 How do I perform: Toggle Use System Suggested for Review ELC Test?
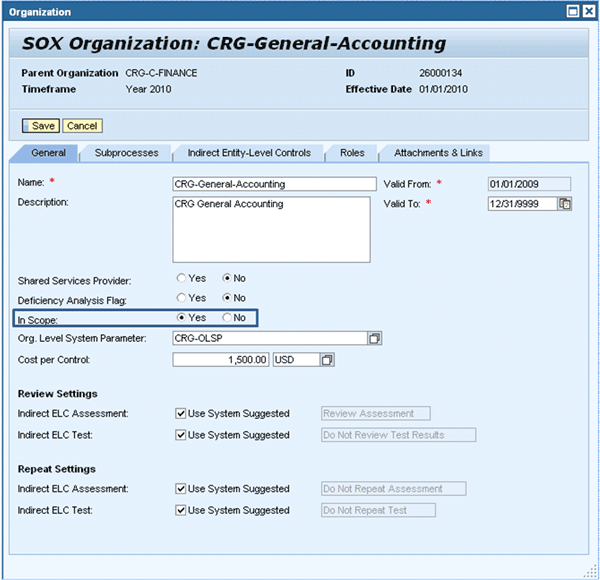click(180, 435)
